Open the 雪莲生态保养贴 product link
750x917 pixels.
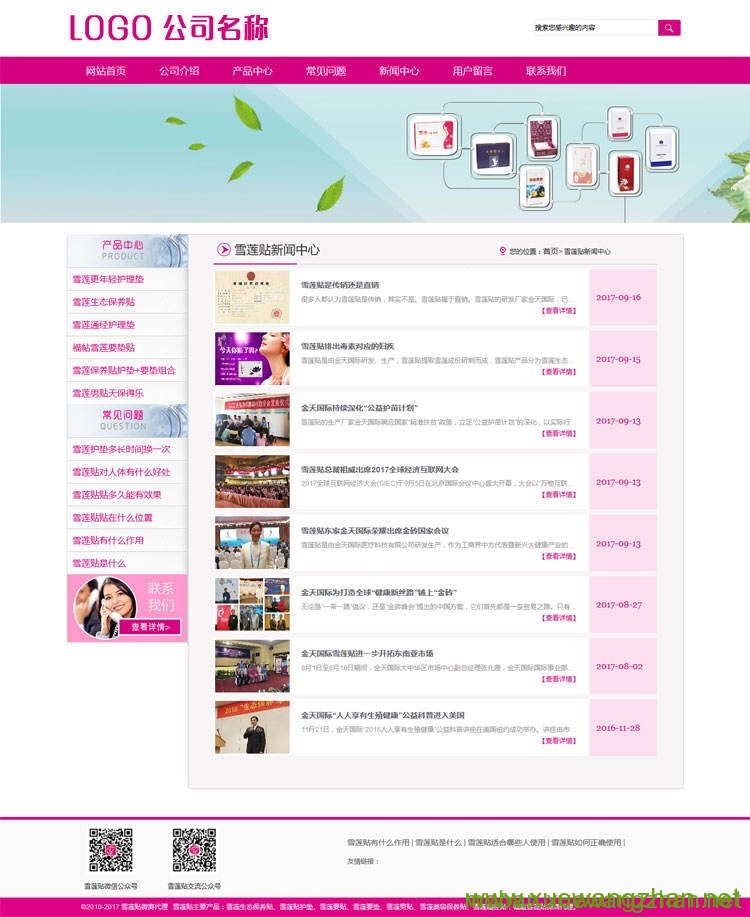pos(103,302)
